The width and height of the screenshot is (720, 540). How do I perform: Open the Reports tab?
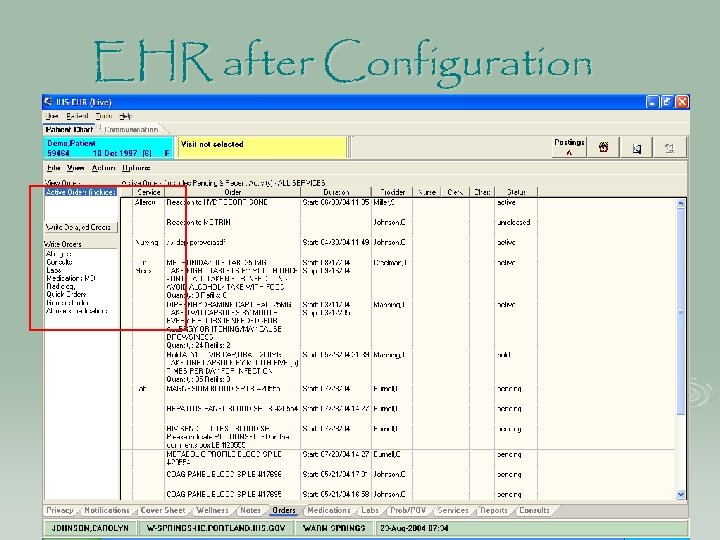pos(494,510)
